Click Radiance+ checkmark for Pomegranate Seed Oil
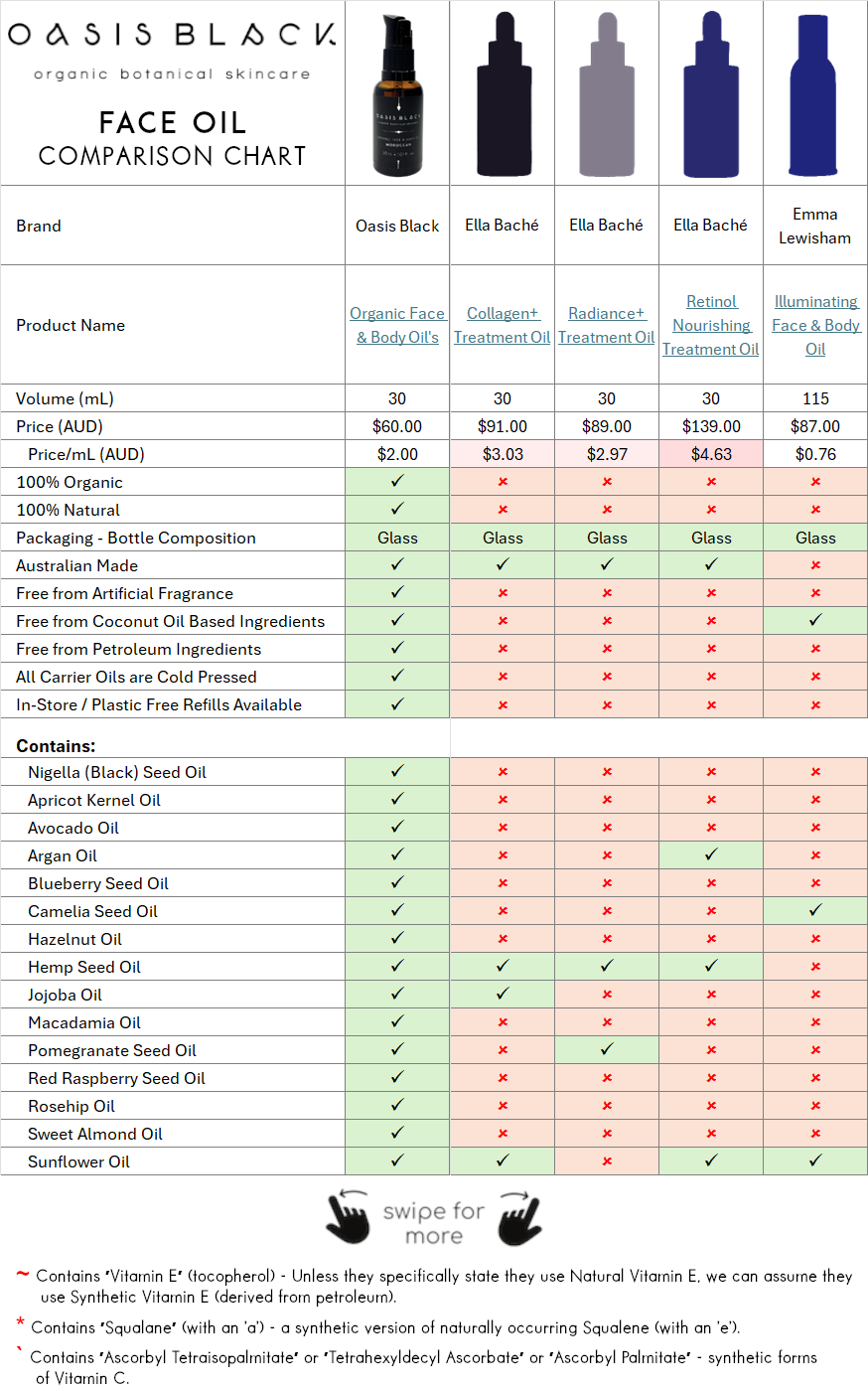This screenshot has height=1391, width=868. (x=607, y=1049)
